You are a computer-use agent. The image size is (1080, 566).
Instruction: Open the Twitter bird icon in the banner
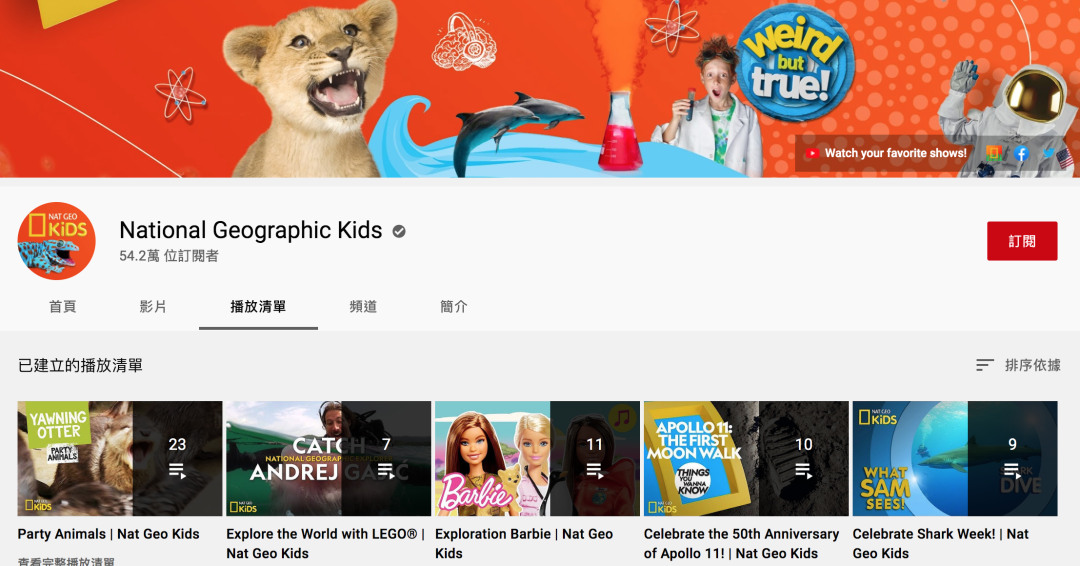pyautogui.click(x=1048, y=154)
